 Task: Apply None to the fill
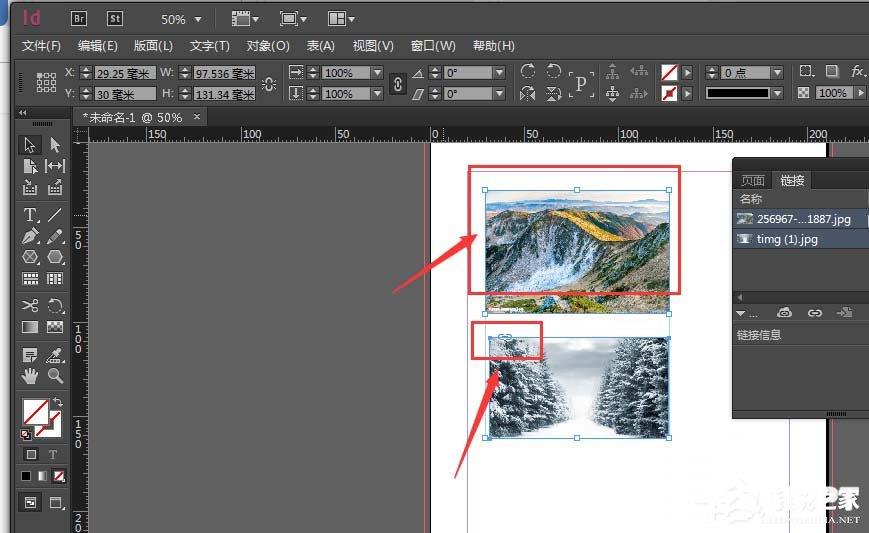pos(59,475)
